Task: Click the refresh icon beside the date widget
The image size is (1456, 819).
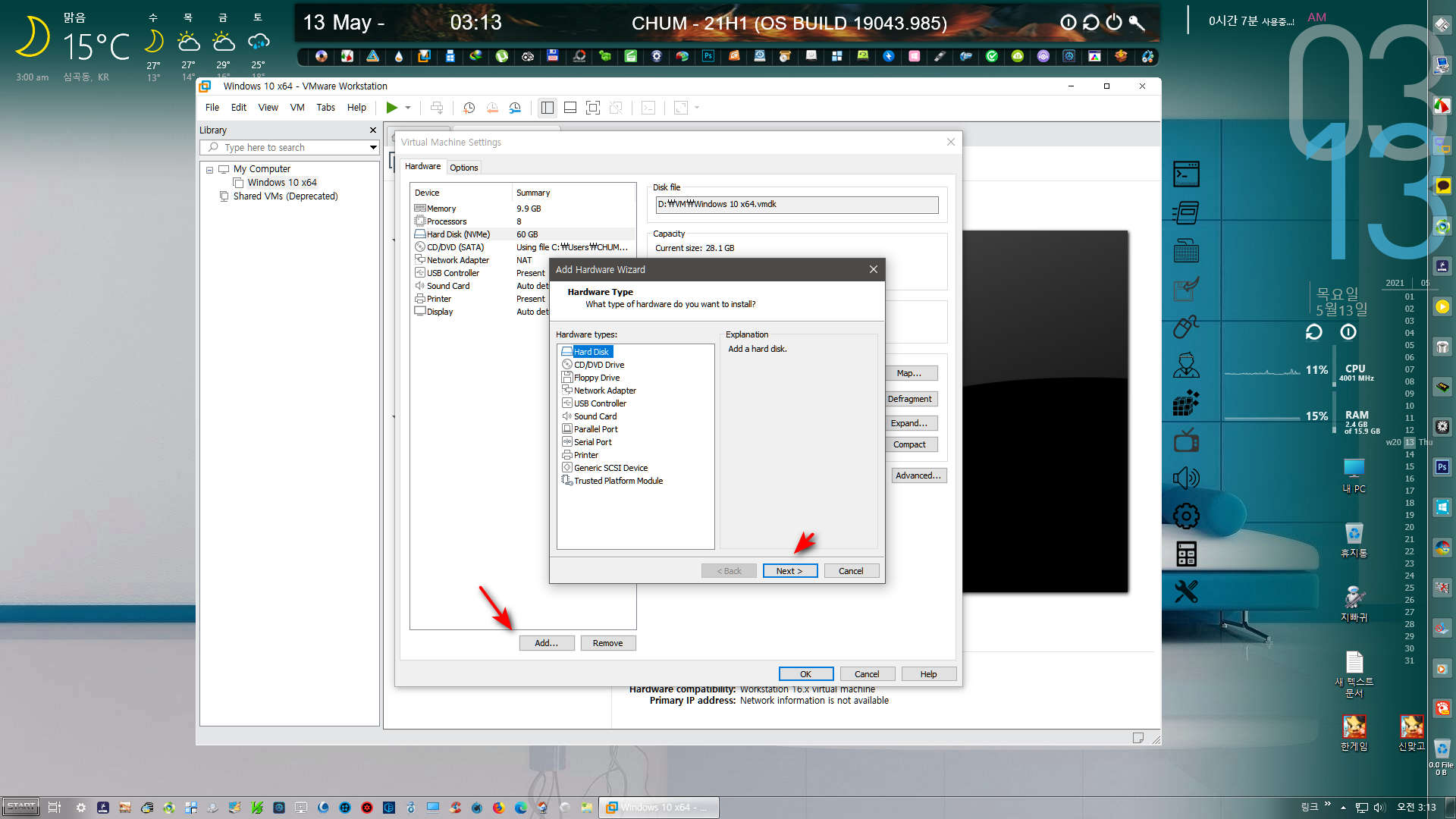Action: [x=1313, y=332]
